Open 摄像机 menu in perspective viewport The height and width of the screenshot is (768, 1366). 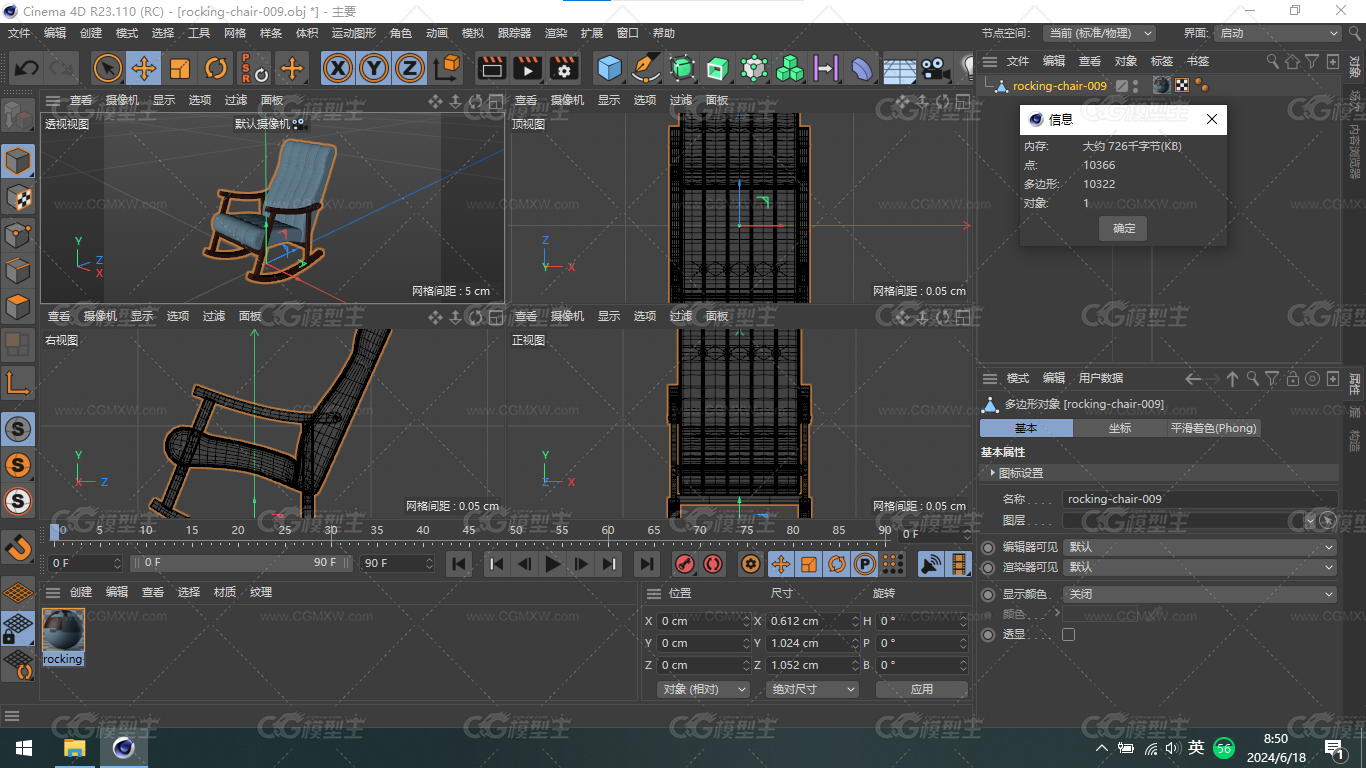point(122,100)
